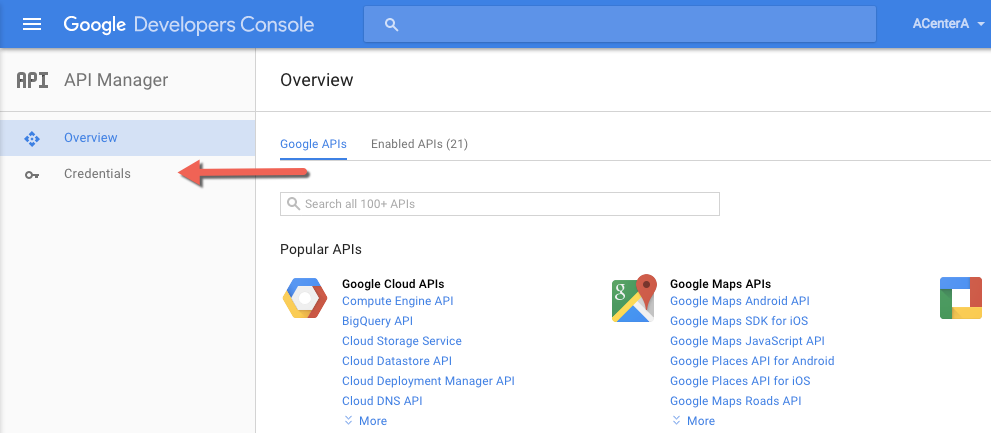
Task: Switch to the Enabled APIs (21) tab
Action: pyautogui.click(x=419, y=144)
